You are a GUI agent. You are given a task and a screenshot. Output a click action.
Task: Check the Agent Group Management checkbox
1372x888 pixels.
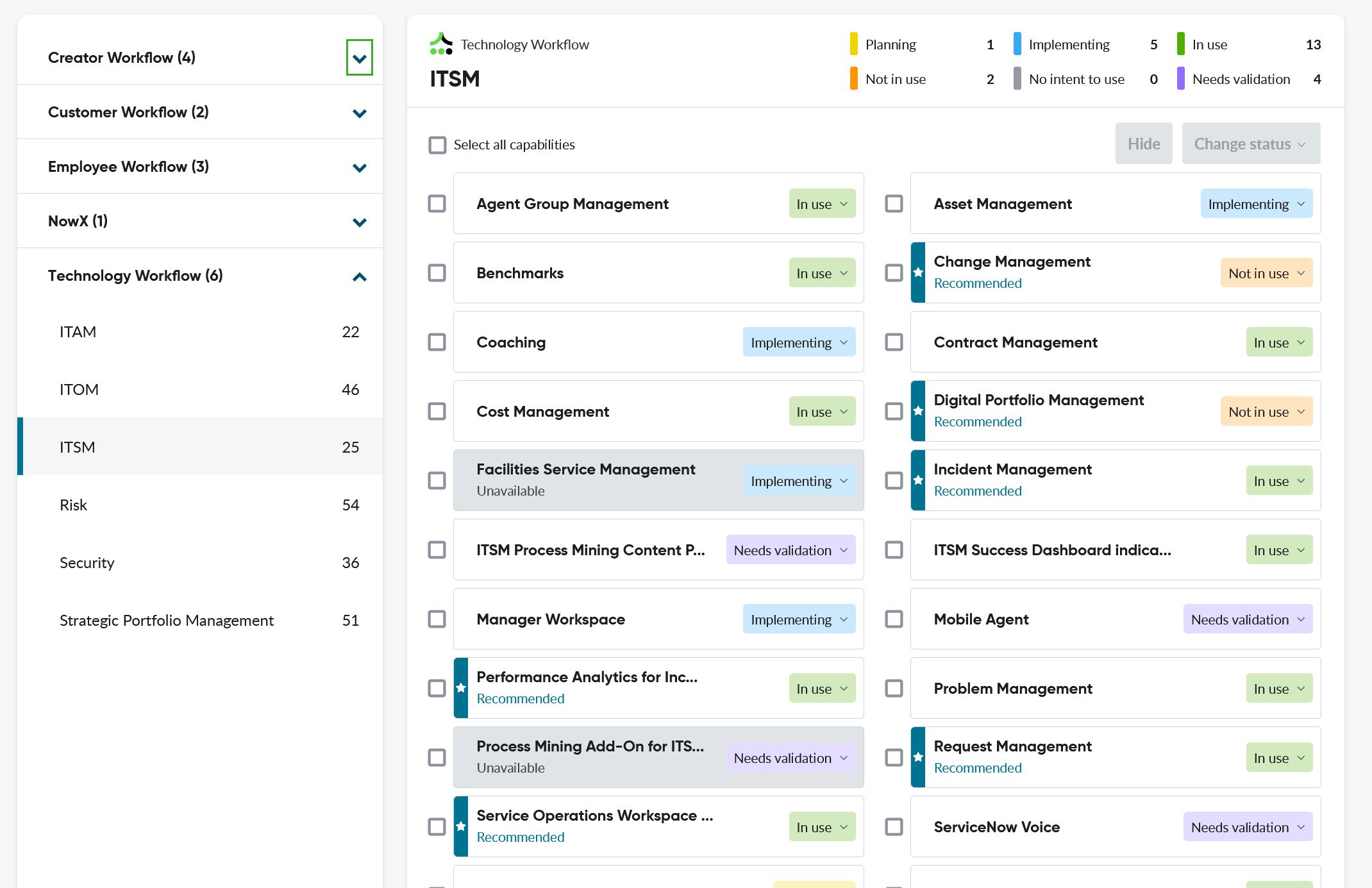437,204
